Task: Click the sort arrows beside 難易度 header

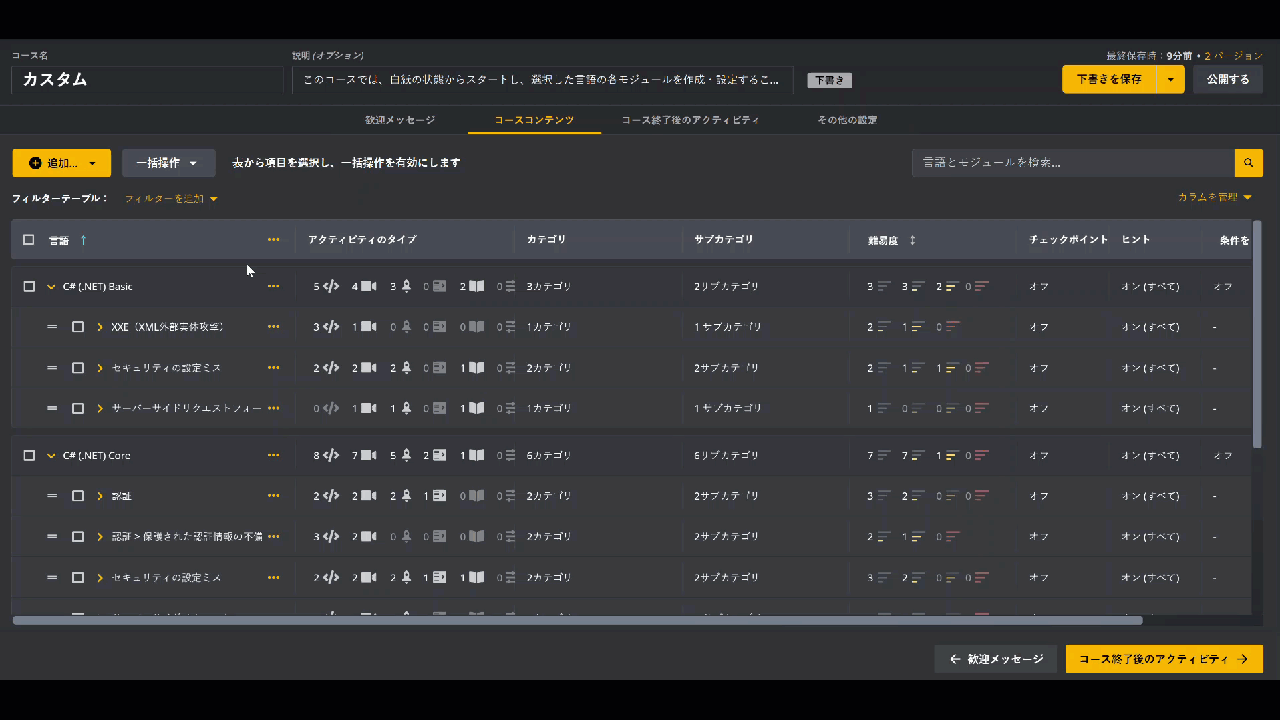Action: point(912,240)
